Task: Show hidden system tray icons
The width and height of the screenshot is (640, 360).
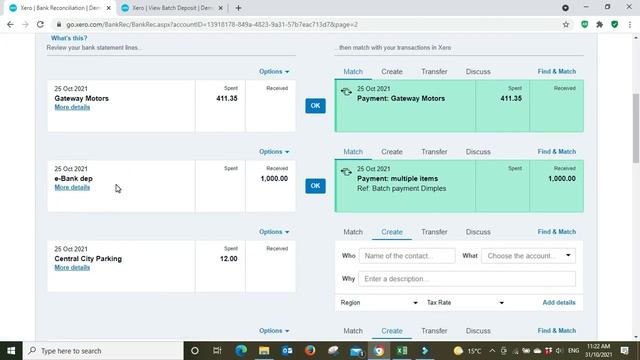Action: pyautogui.click(x=492, y=351)
